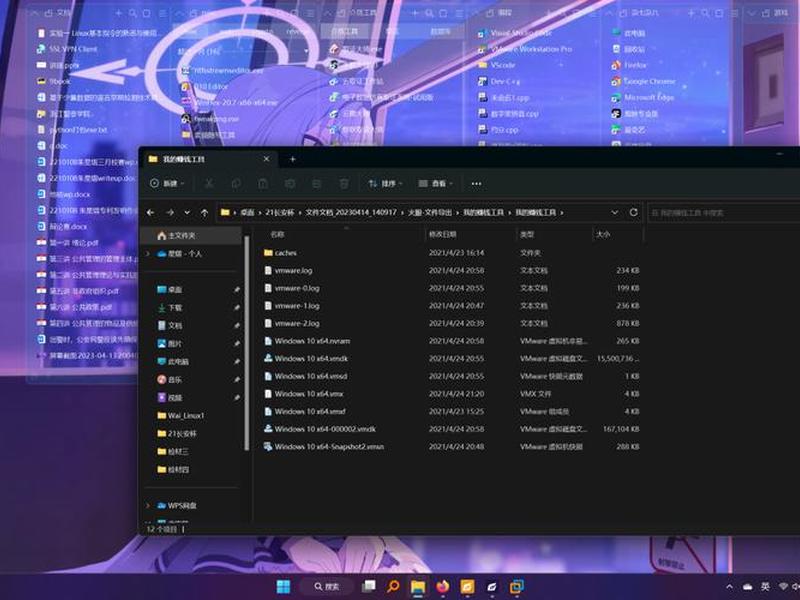The image size is (800, 600).
Task: Expand the OneDrive 个人 node chevron
Action: (148, 254)
